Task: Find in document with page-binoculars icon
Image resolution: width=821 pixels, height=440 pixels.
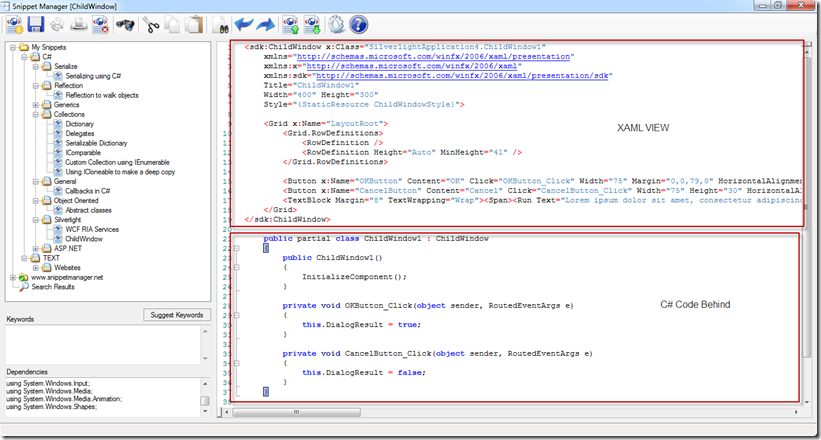Action: click(219, 25)
